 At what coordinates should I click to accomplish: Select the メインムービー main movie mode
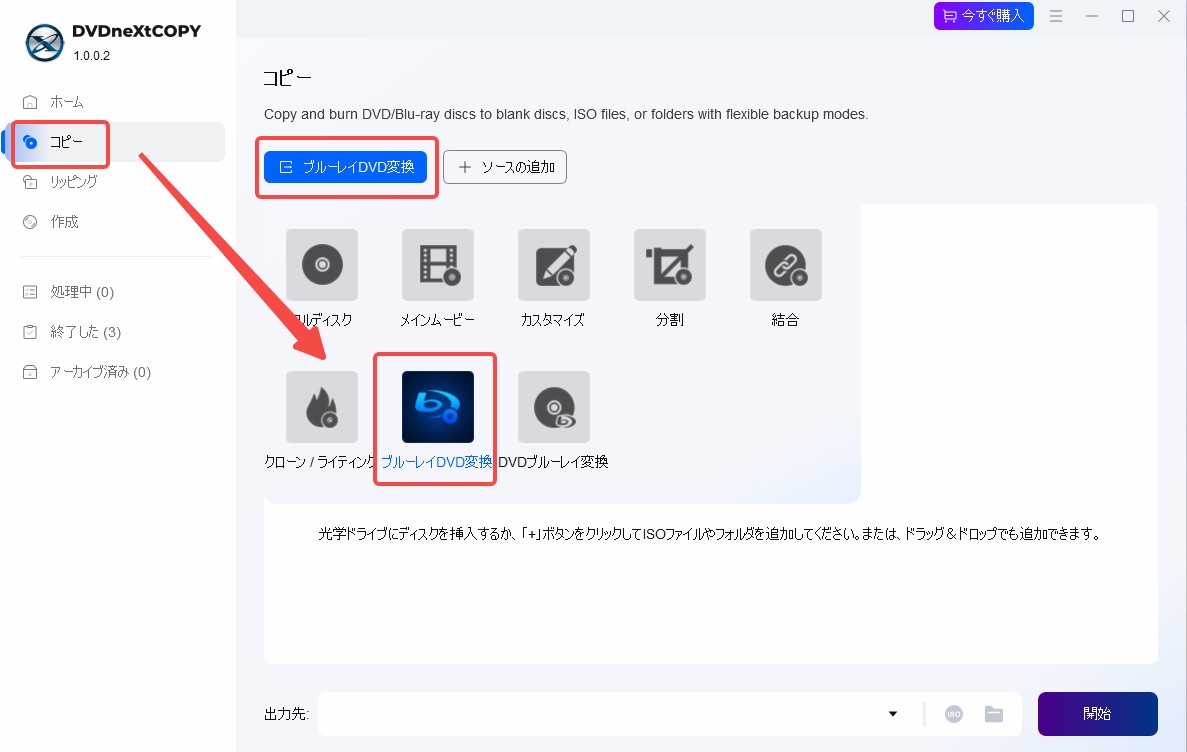coord(438,265)
